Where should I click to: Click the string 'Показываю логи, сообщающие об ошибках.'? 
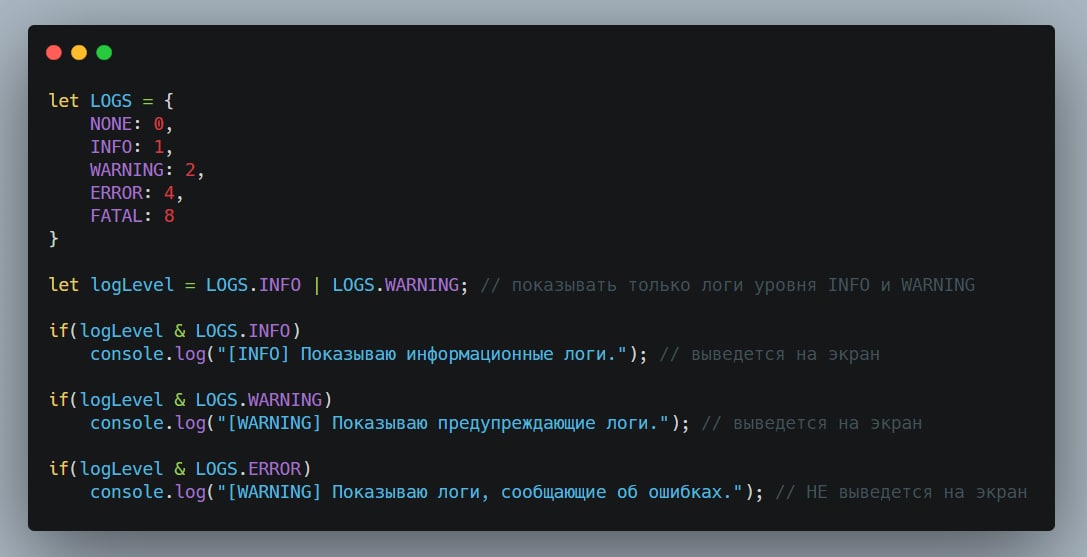point(532,491)
